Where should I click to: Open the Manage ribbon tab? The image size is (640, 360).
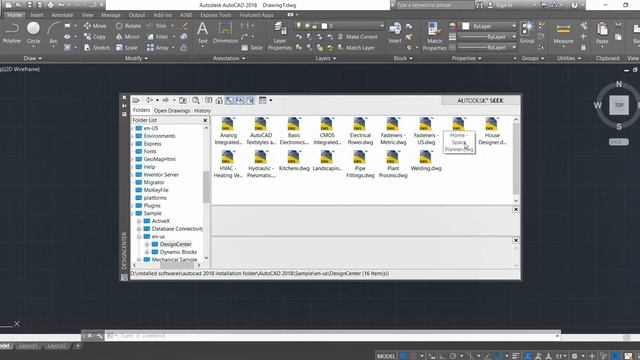(x=111, y=15)
